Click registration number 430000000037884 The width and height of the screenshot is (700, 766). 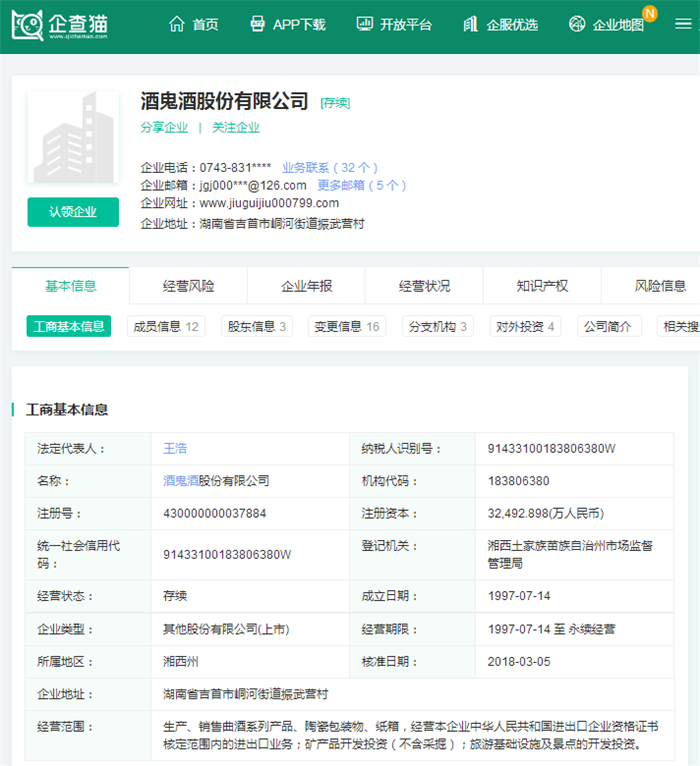[x=214, y=513]
